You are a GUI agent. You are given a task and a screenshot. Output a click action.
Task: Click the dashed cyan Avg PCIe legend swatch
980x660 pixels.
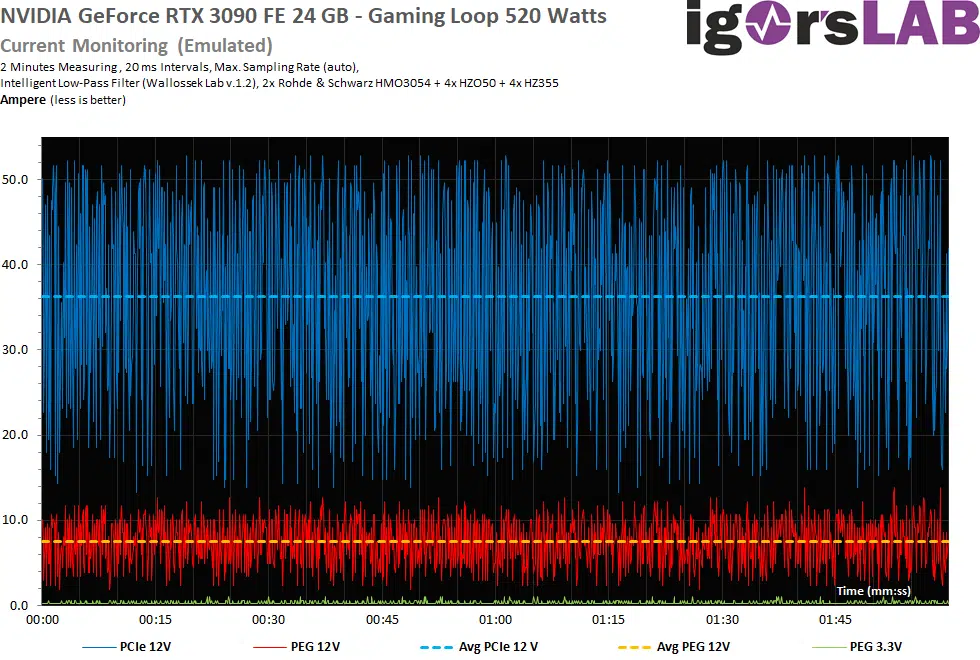pyautogui.click(x=437, y=648)
